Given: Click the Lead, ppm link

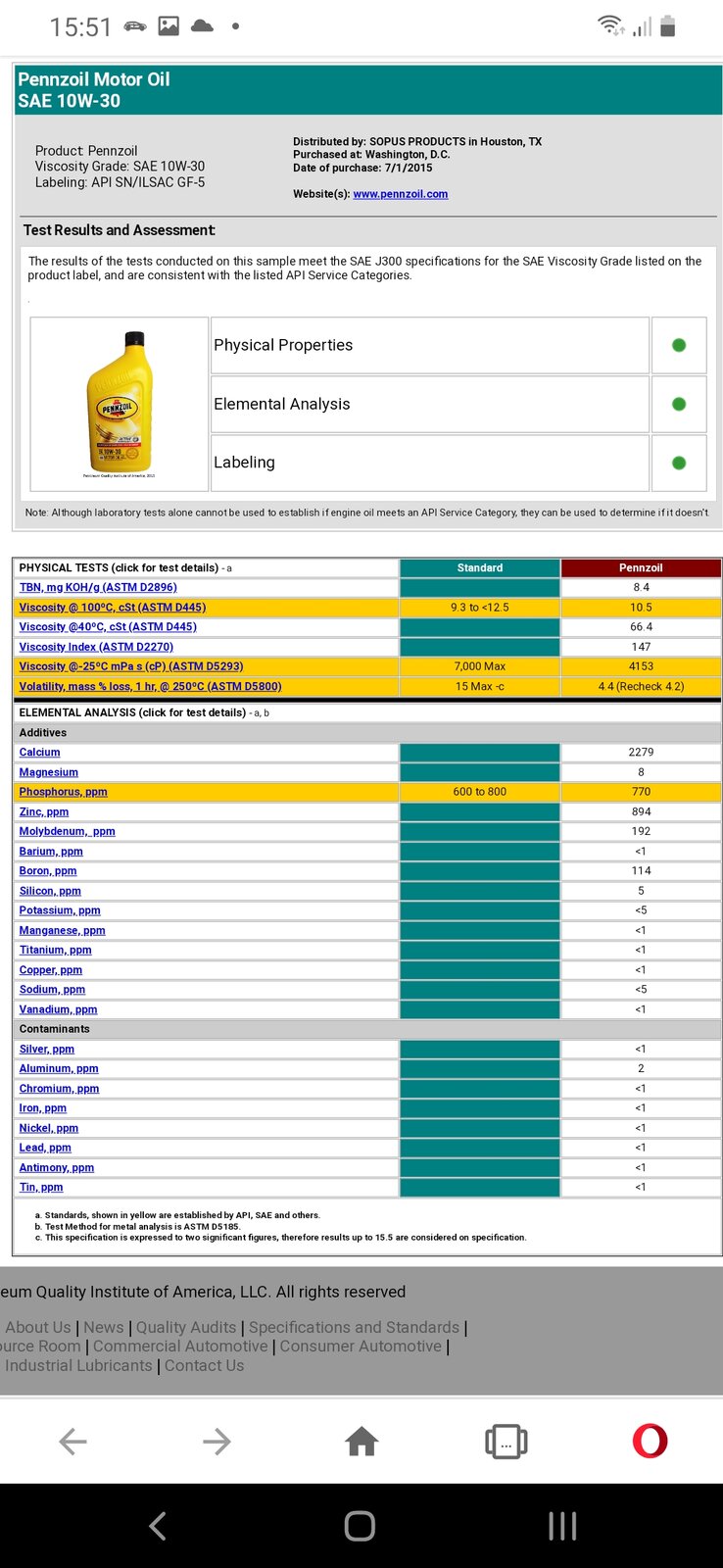Looking at the screenshot, I should [45, 1148].
